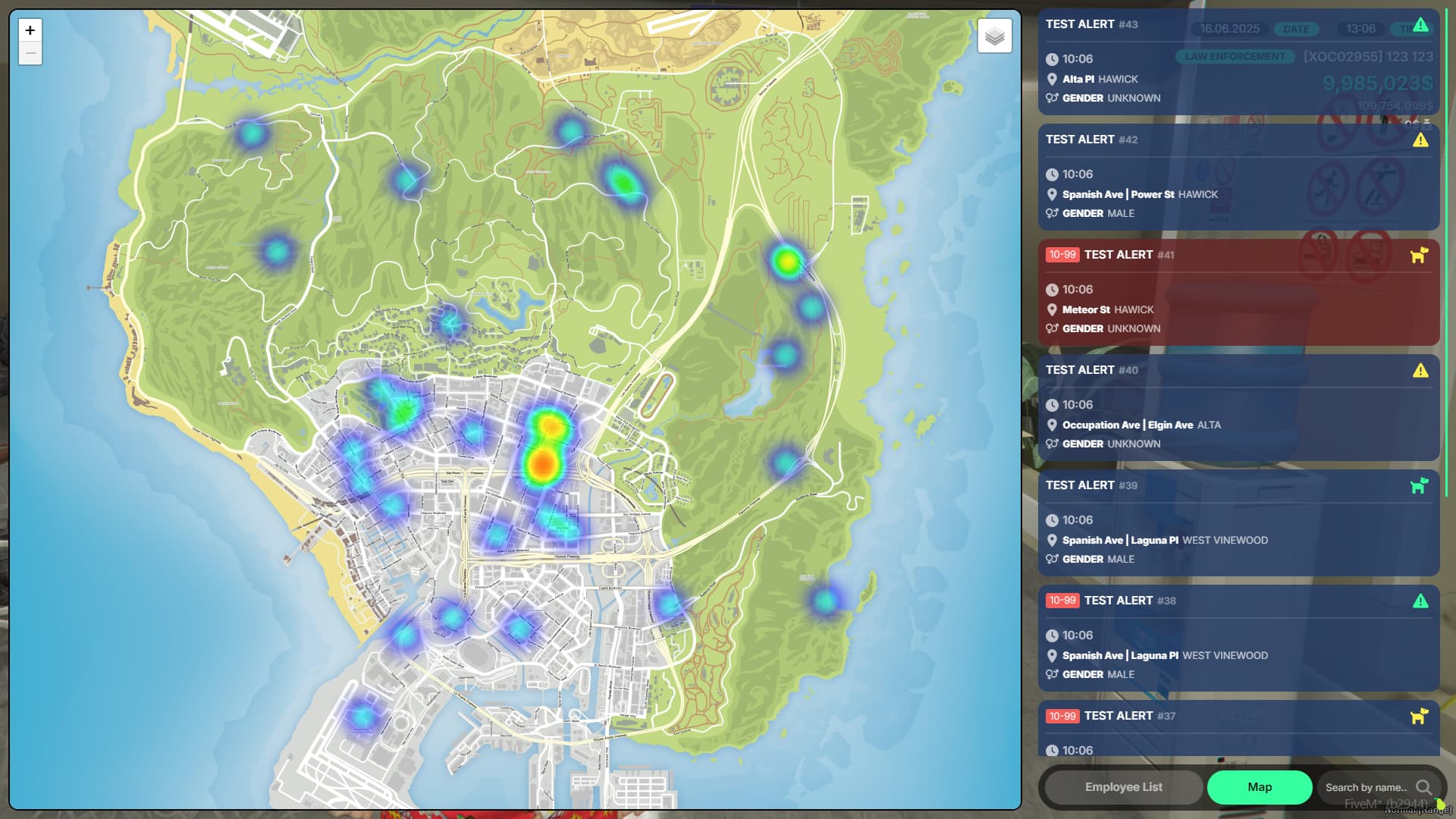Click the Alta Pl HAWICK location text
The width and height of the screenshot is (1456, 819).
tap(1100, 79)
